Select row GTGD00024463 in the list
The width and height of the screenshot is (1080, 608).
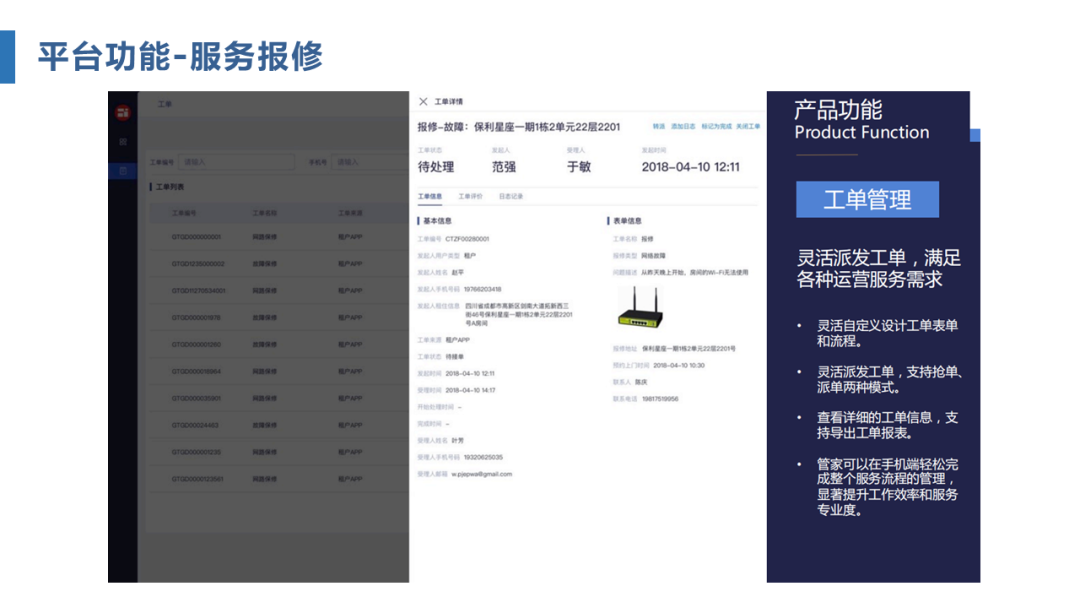coord(279,425)
